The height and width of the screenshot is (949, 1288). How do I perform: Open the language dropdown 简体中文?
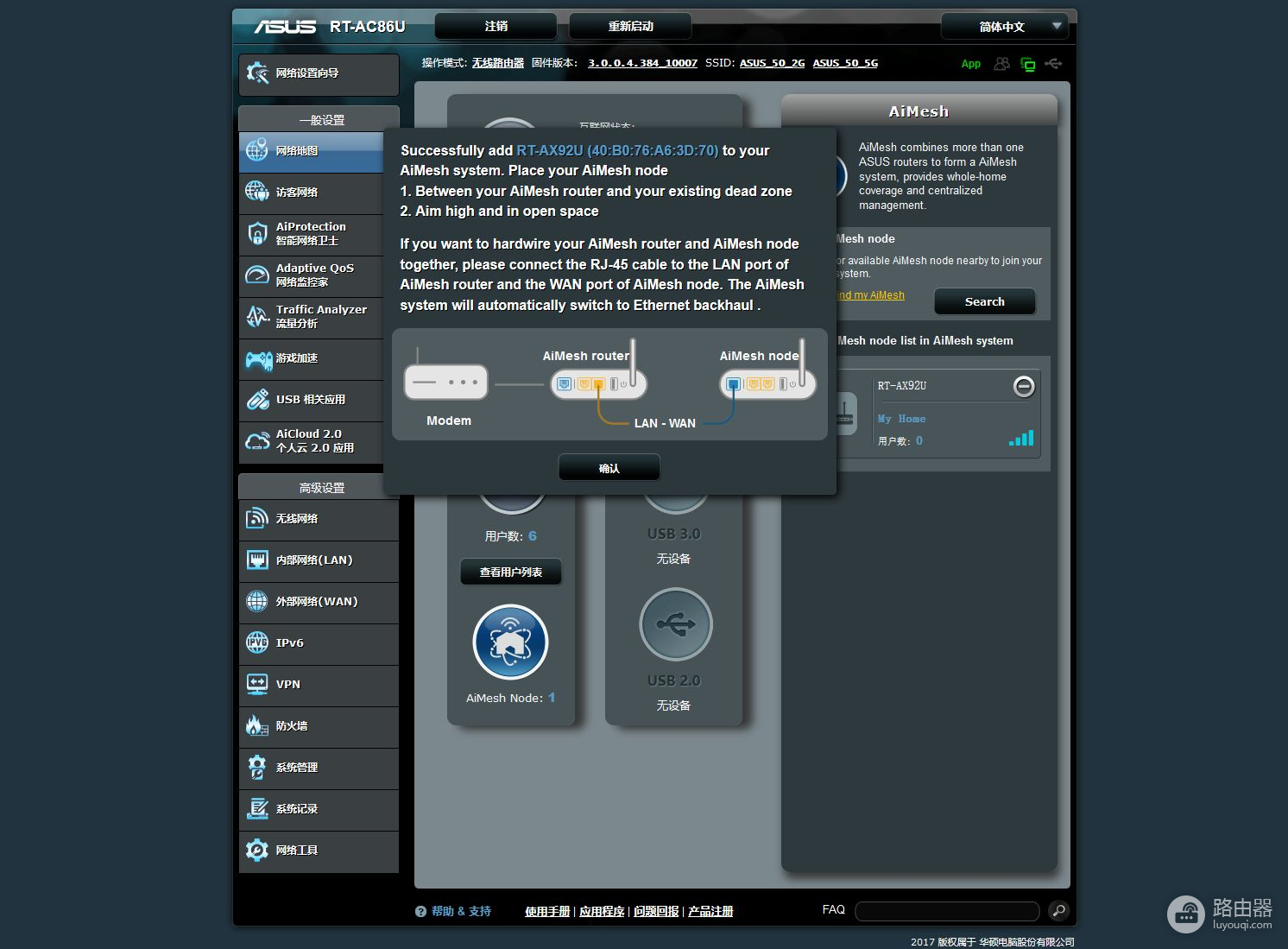tap(1004, 27)
